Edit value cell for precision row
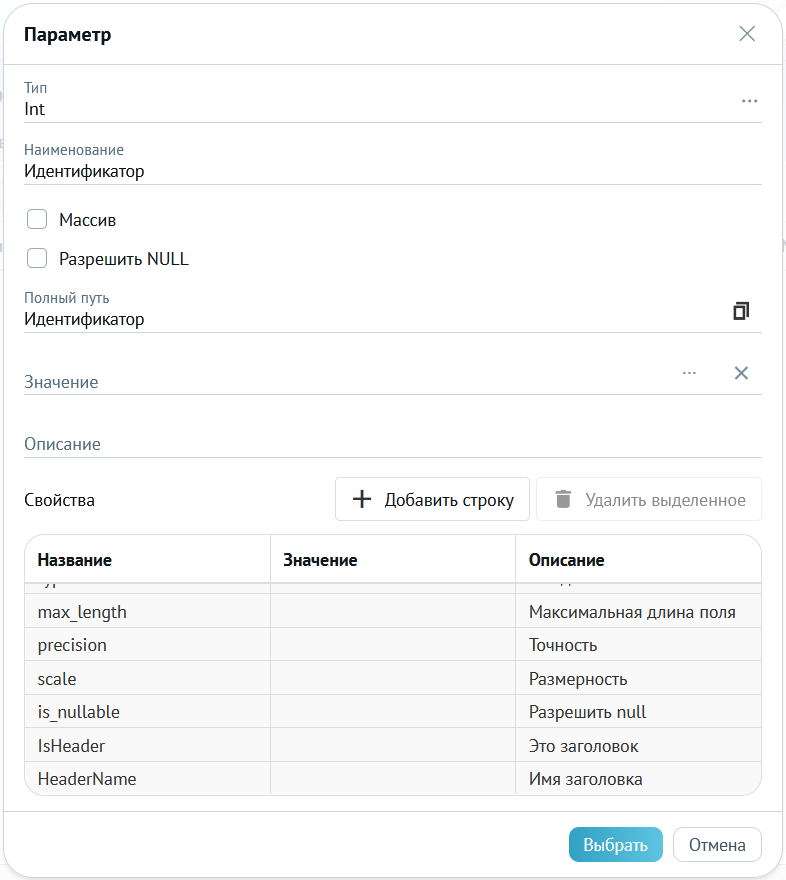This screenshot has height=880, width=786. click(393, 645)
